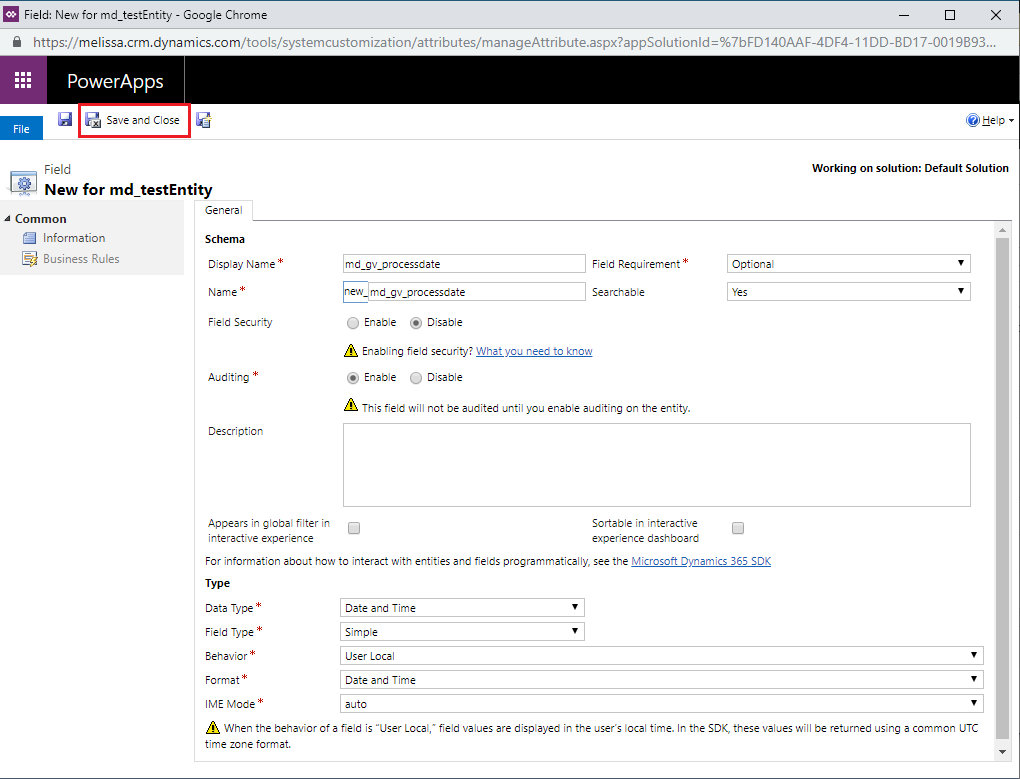Click the Save and New icon
1020x779 pixels.
[x=204, y=120]
